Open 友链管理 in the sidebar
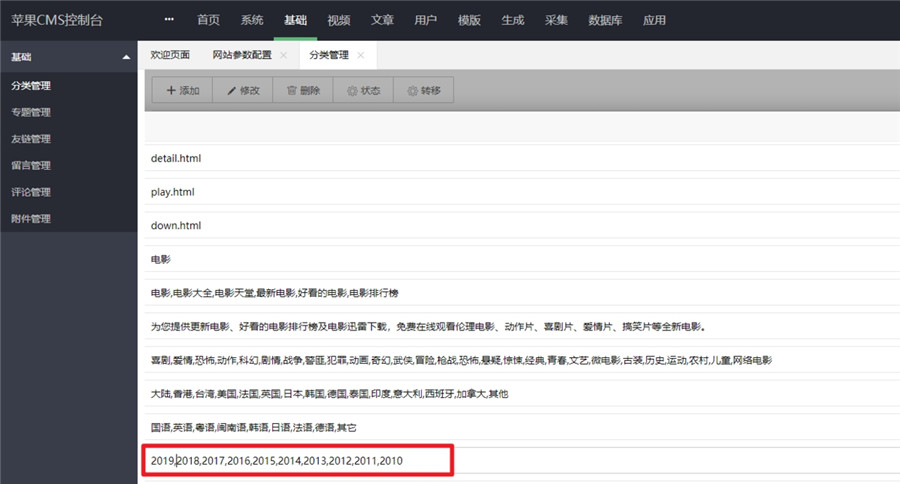Image resolution: width=900 pixels, height=484 pixels. coord(31,139)
